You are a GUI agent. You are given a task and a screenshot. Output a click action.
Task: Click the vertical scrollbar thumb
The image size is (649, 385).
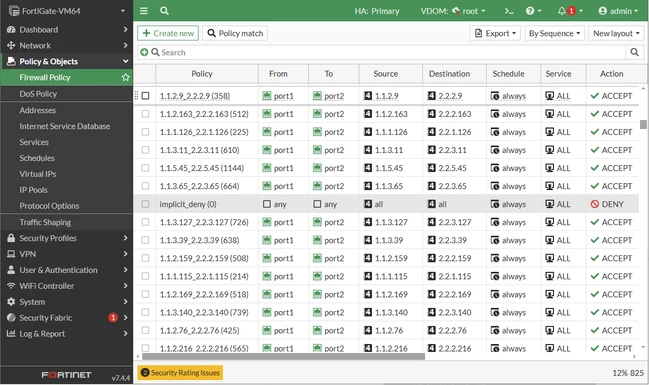click(643, 125)
